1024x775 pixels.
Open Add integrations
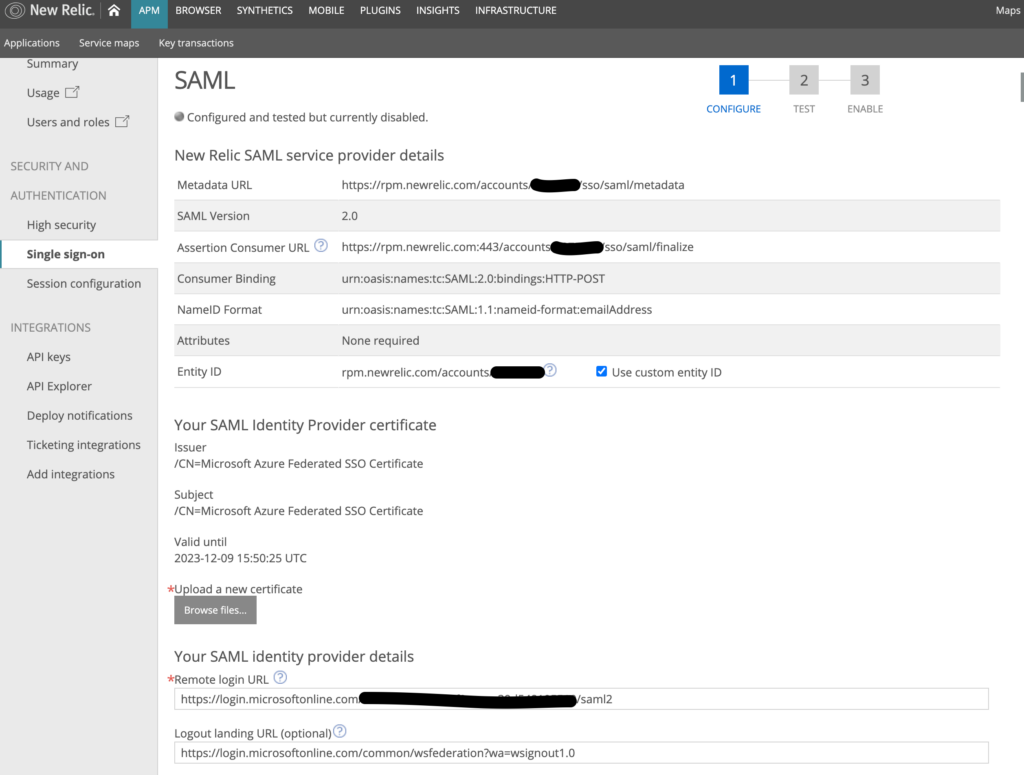point(71,474)
